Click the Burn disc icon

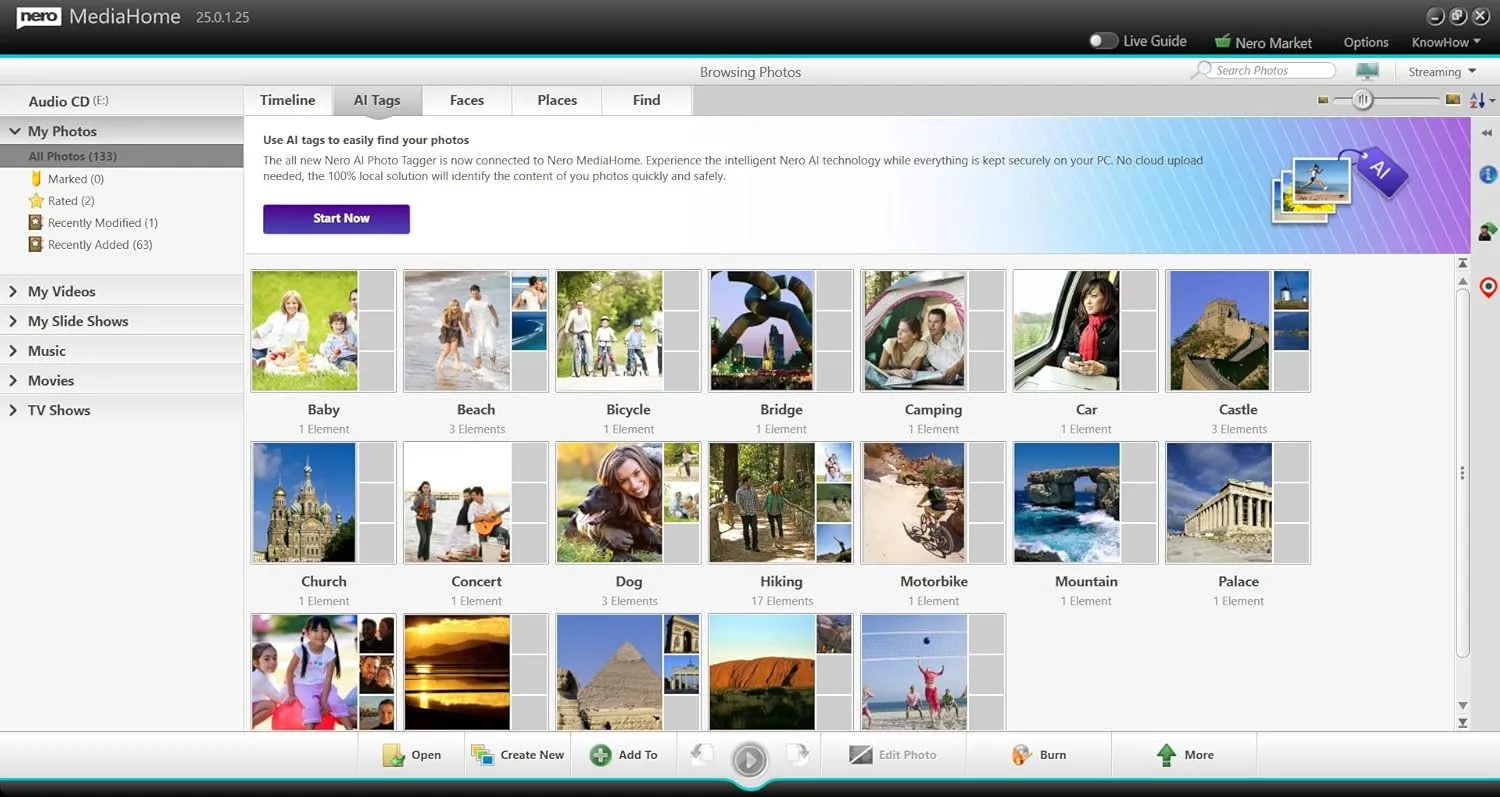click(x=1021, y=755)
